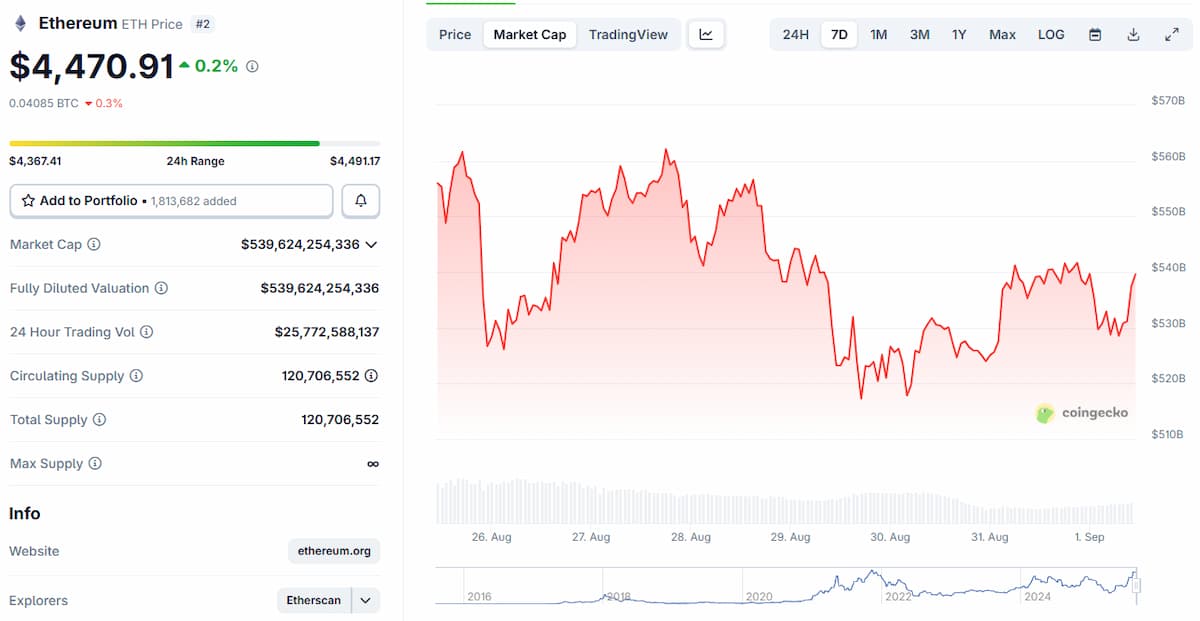Switch to the Price chart tab
Image resolution: width=1200 pixels, height=621 pixels.
[455, 34]
